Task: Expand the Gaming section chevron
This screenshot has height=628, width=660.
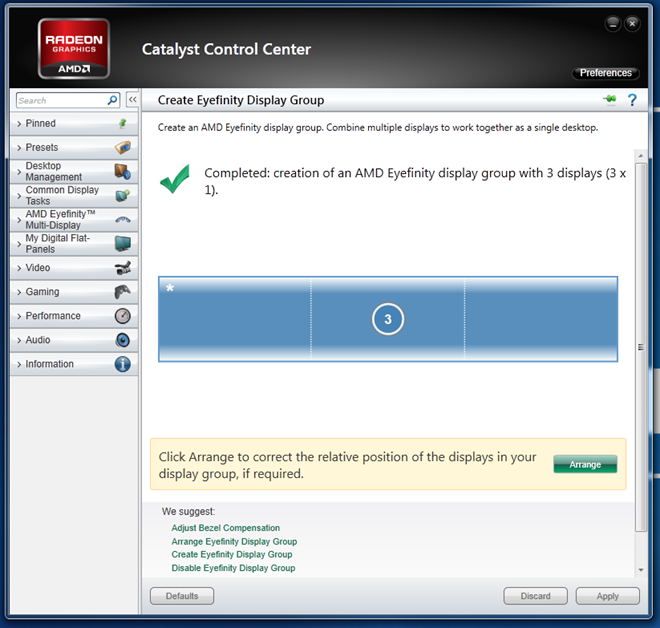Action: click(x=19, y=292)
